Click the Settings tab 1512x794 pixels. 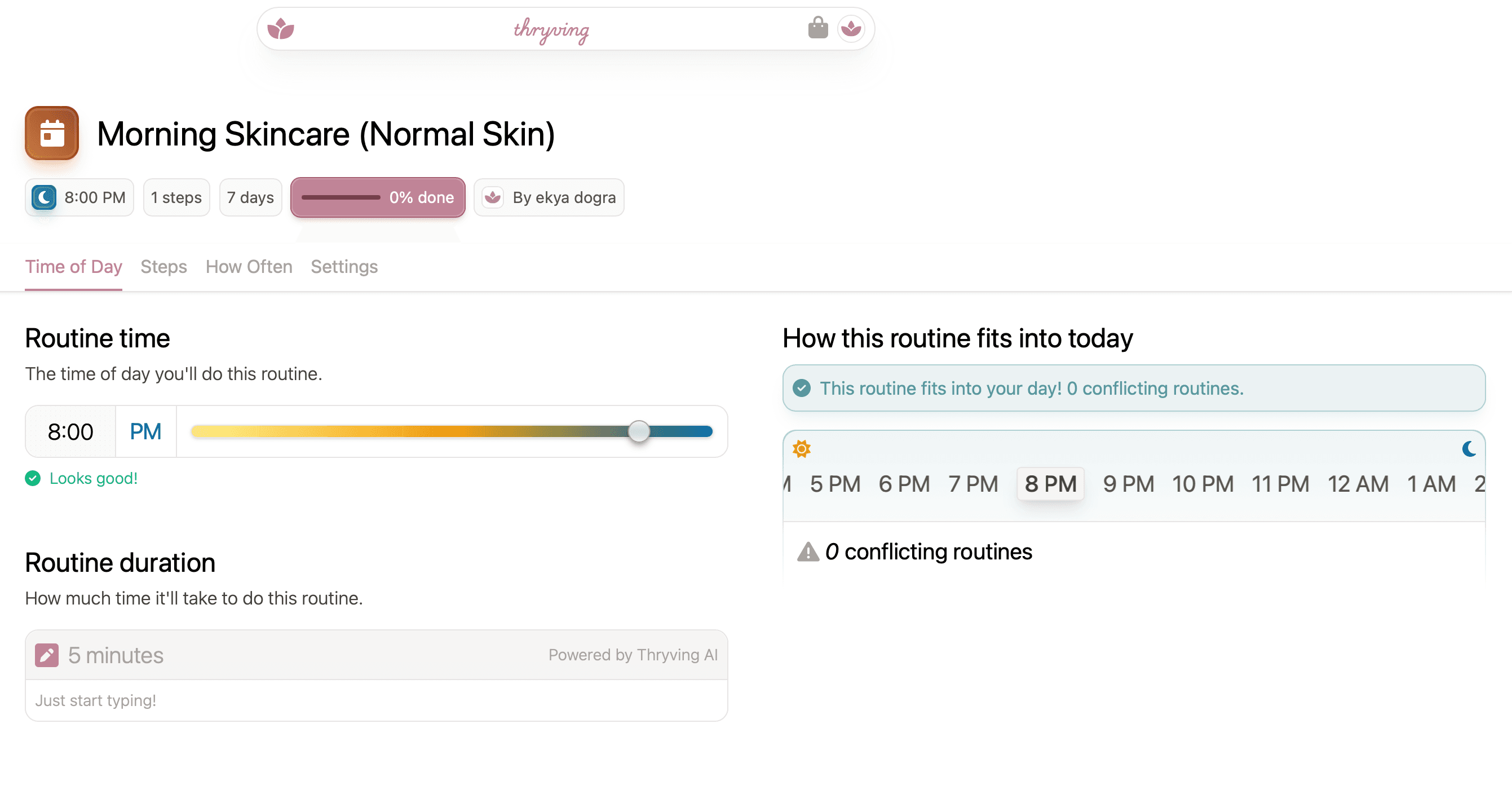tap(343, 266)
